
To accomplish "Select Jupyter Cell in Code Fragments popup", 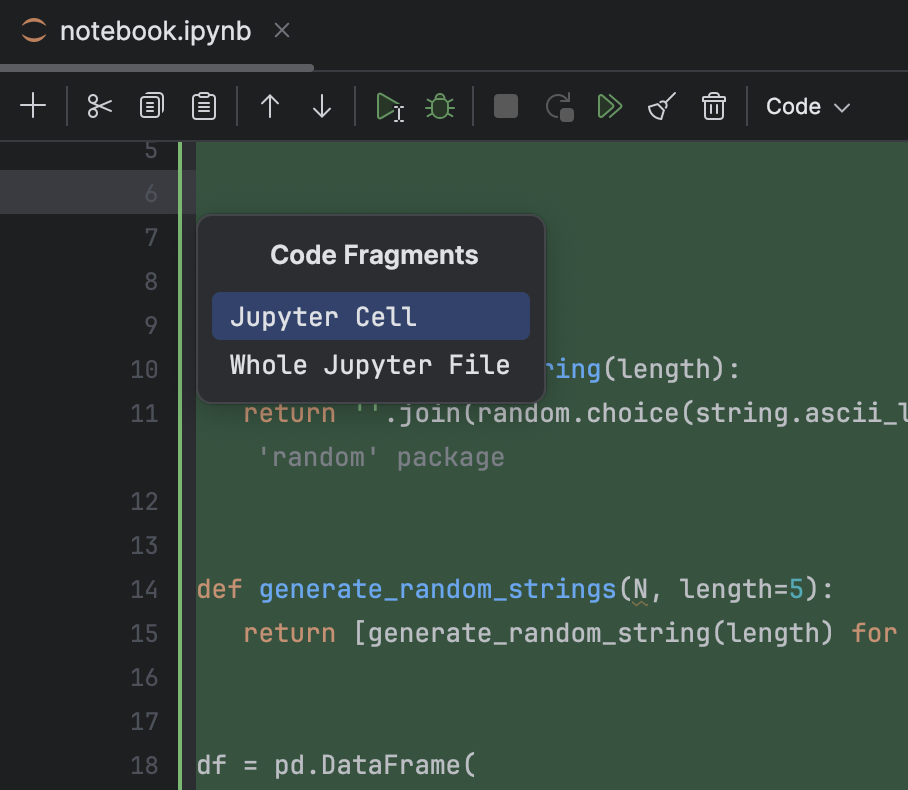I will point(370,315).
